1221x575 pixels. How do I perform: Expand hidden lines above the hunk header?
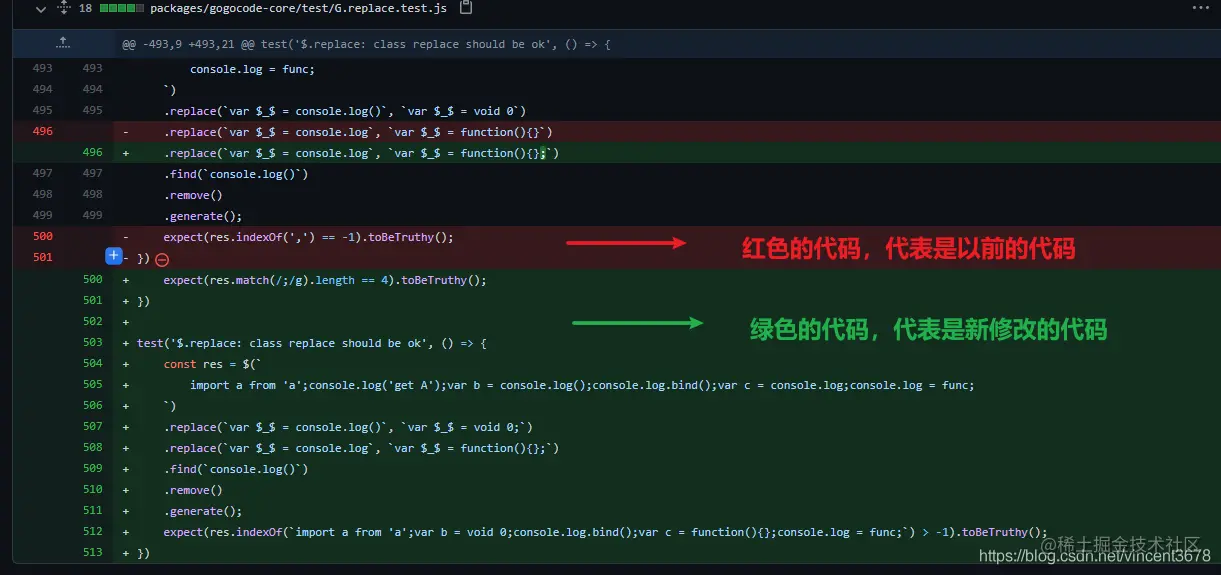pos(63,43)
